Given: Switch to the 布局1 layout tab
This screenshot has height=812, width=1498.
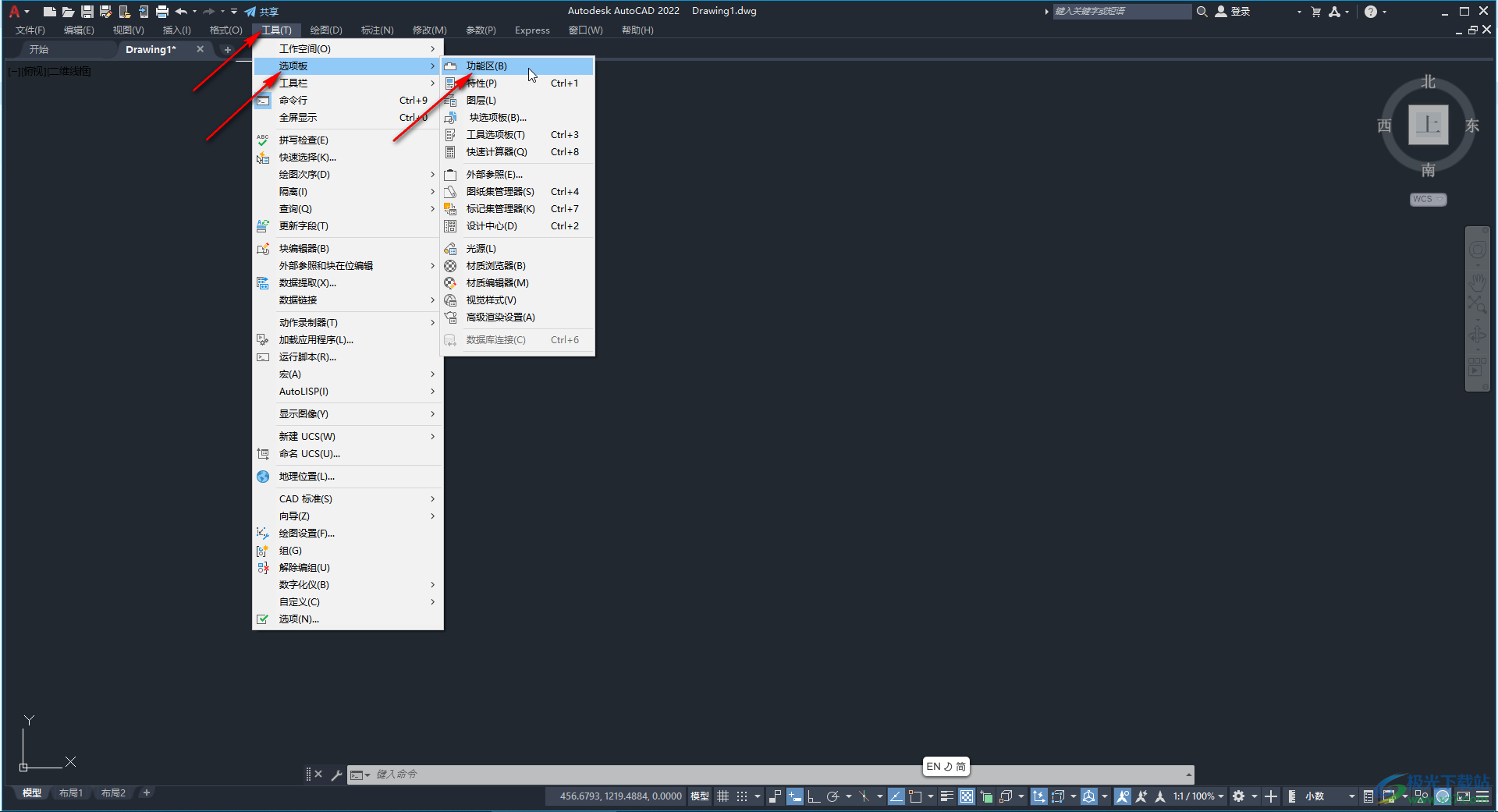Looking at the screenshot, I should pyautogui.click(x=71, y=793).
